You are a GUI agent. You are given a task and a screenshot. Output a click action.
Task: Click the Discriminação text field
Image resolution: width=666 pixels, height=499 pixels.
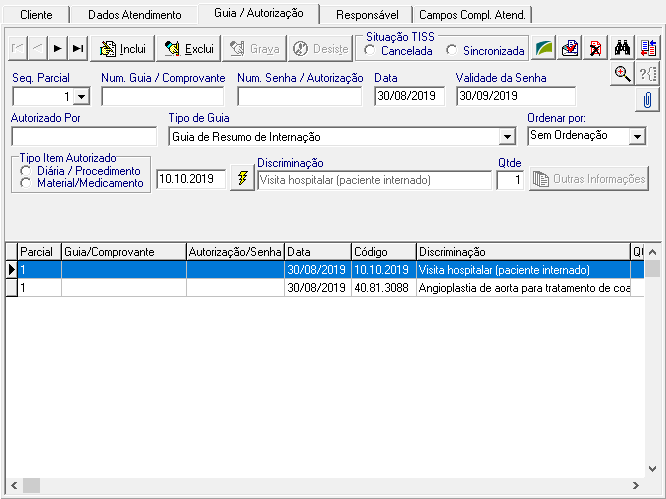click(375, 180)
